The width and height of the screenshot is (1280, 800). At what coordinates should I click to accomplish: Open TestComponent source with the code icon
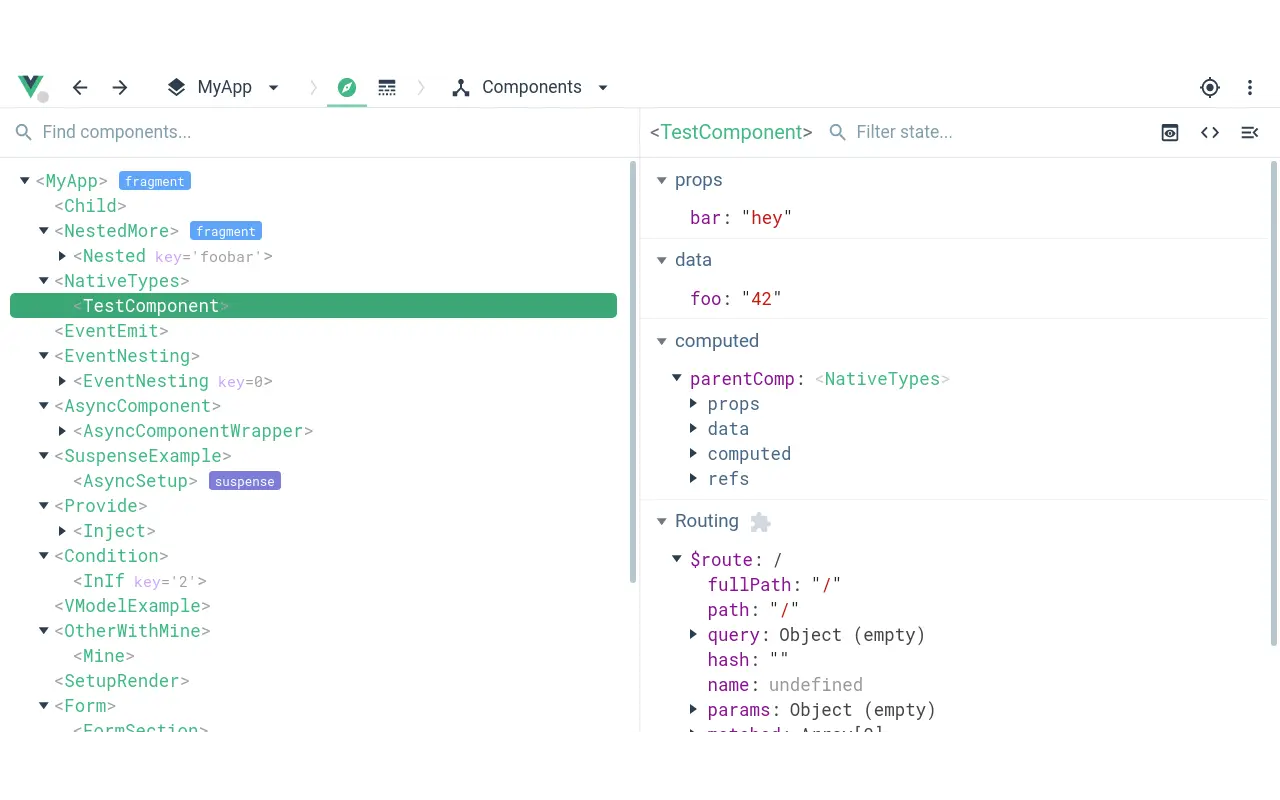[1209, 132]
